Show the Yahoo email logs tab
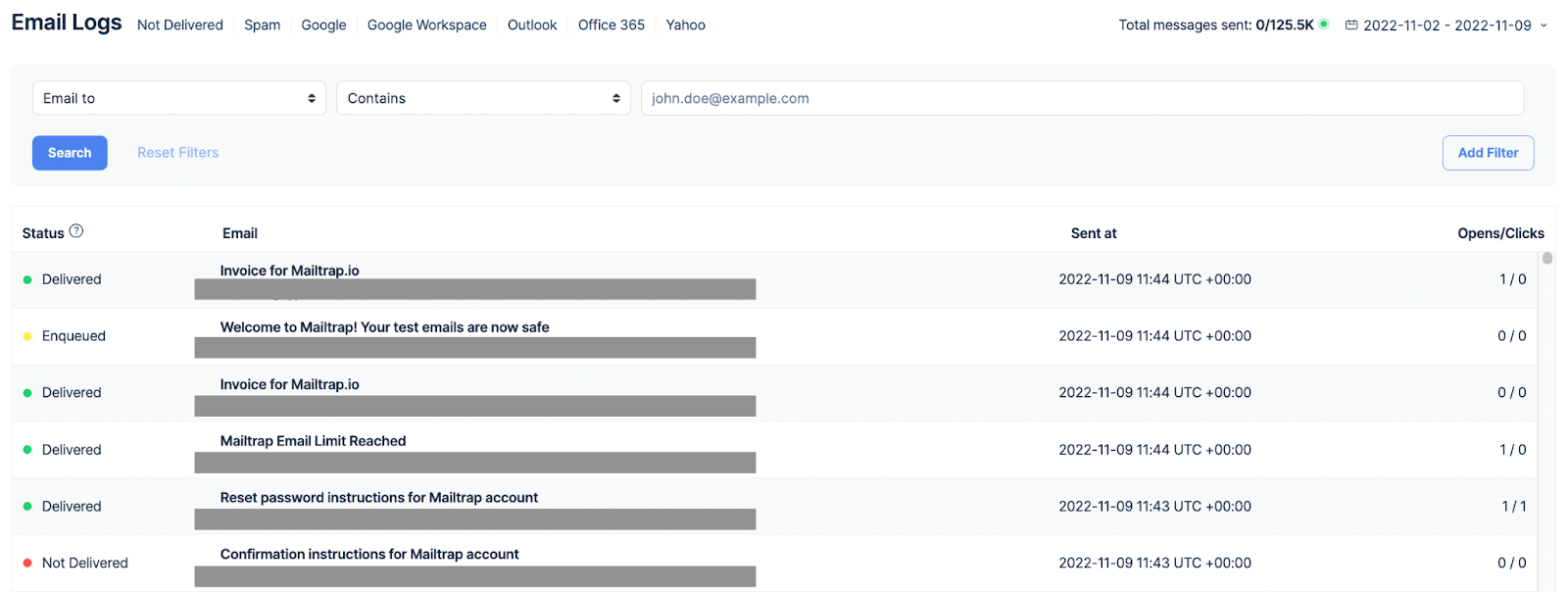This screenshot has height=592, width=1568. click(x=685, y=25)
